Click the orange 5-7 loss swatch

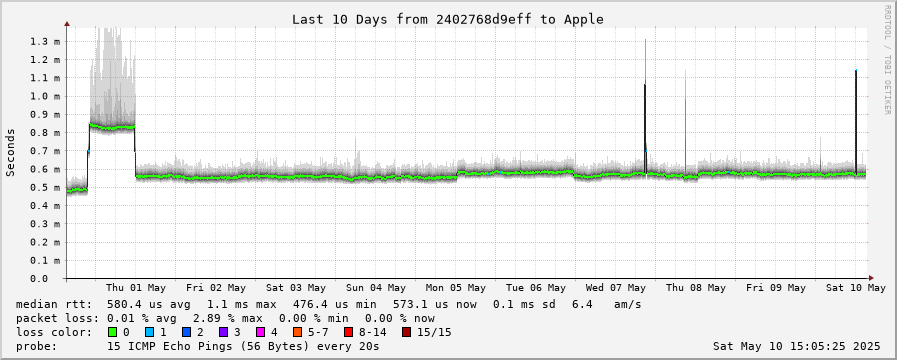click(x=296, y=332)
